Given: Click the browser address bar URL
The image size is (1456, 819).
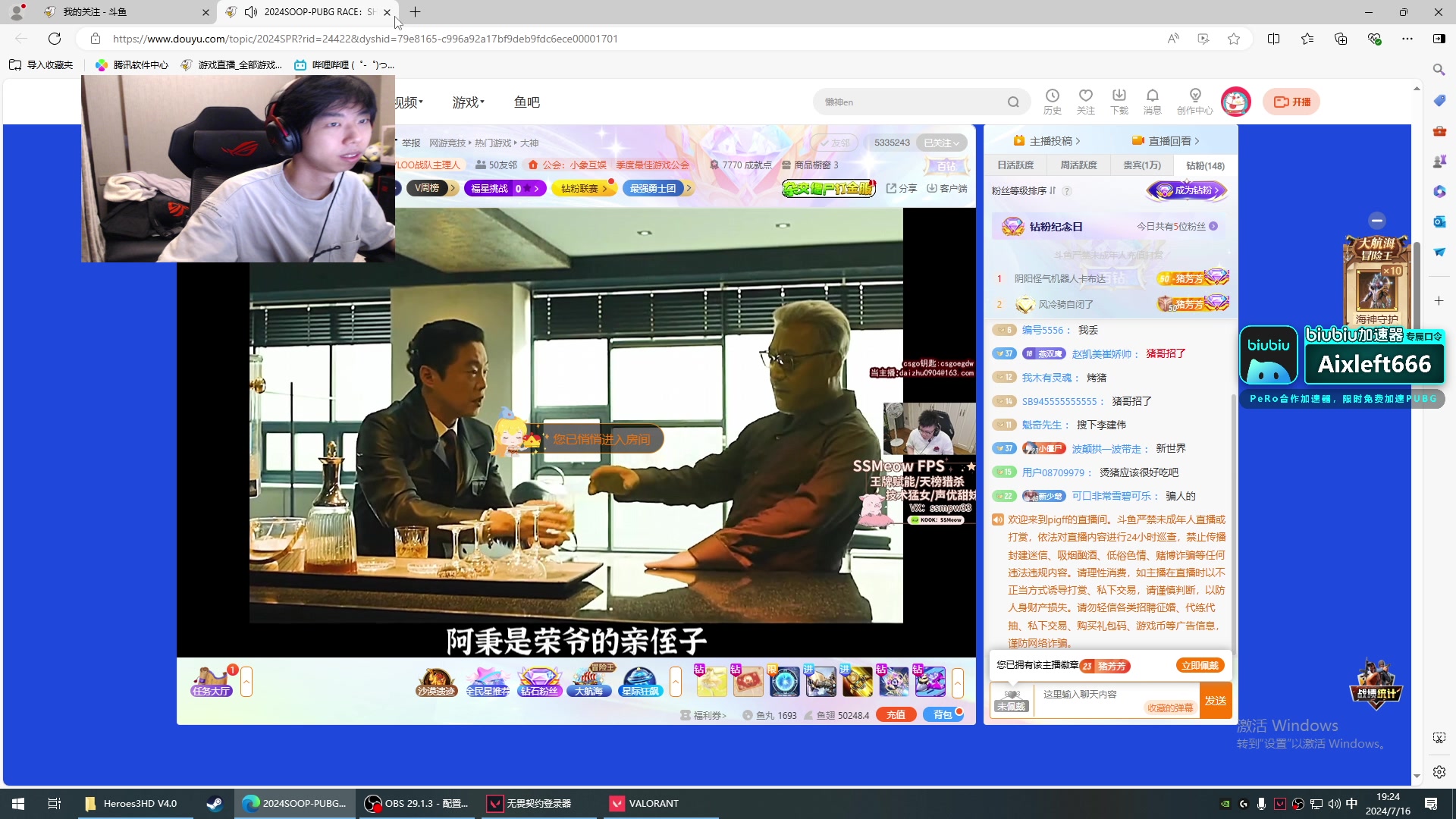Looking at the screenshot, I should (x=365, y=39).
